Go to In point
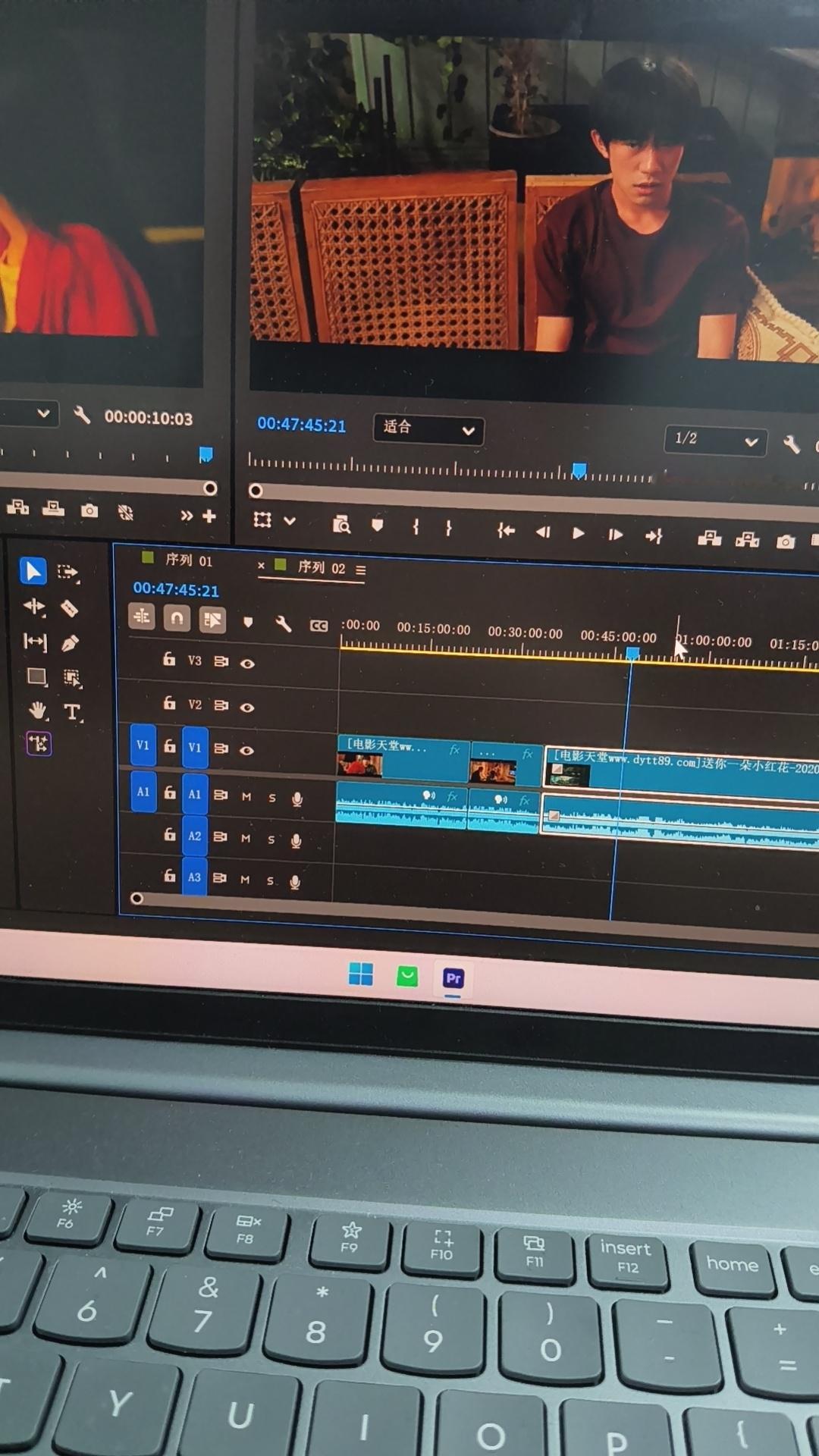819x1456 pixels. 506,531
